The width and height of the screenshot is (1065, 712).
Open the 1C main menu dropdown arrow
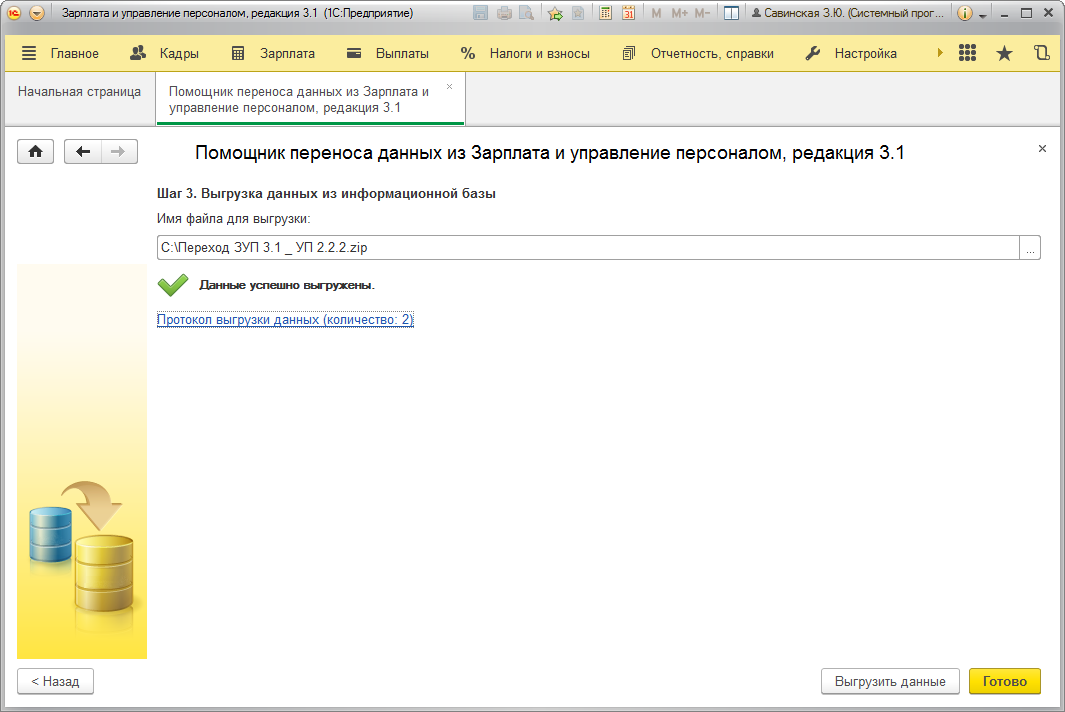(37, 14)
